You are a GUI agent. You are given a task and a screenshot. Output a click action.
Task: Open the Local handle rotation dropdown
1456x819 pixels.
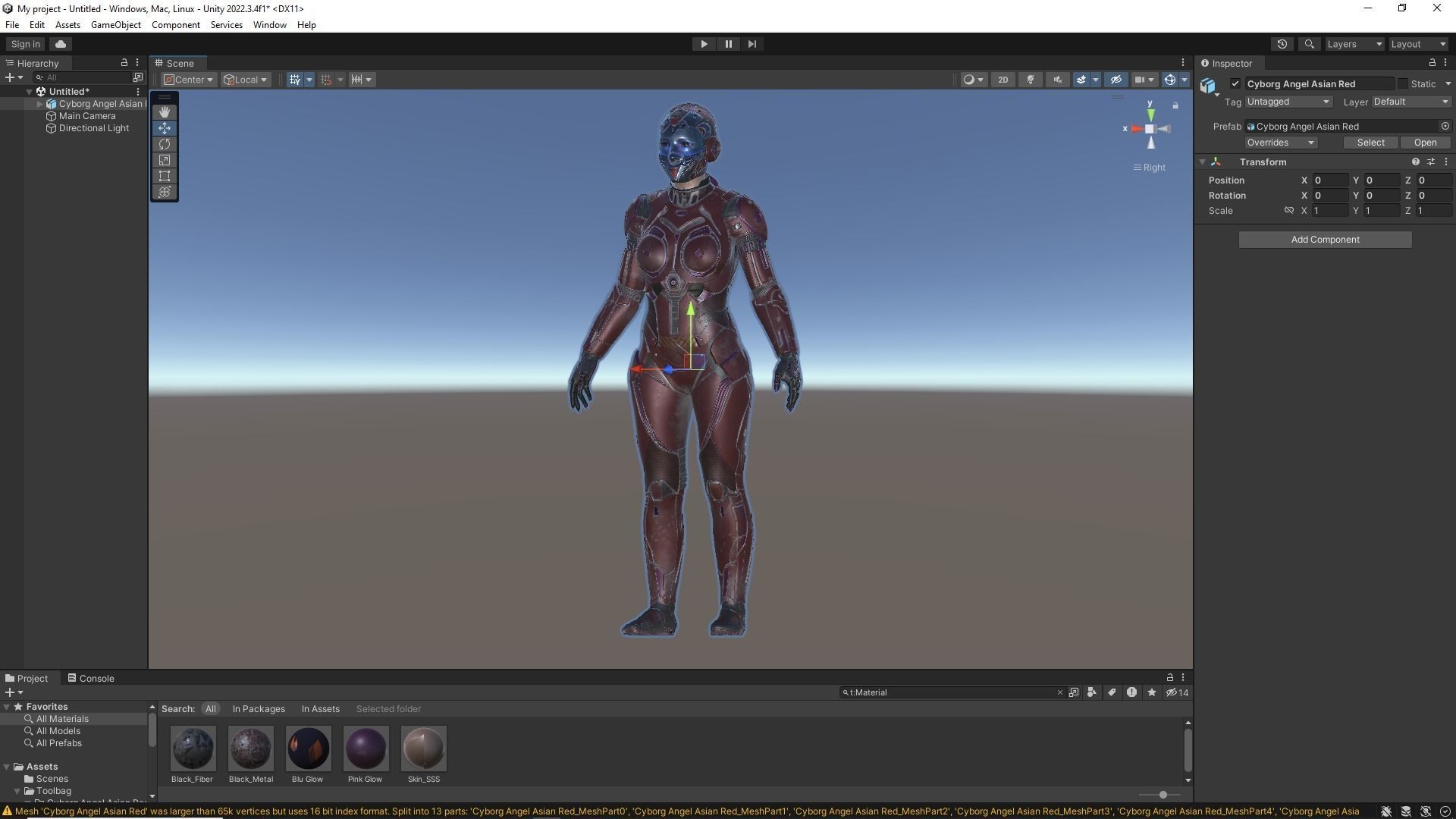[246, 80]
